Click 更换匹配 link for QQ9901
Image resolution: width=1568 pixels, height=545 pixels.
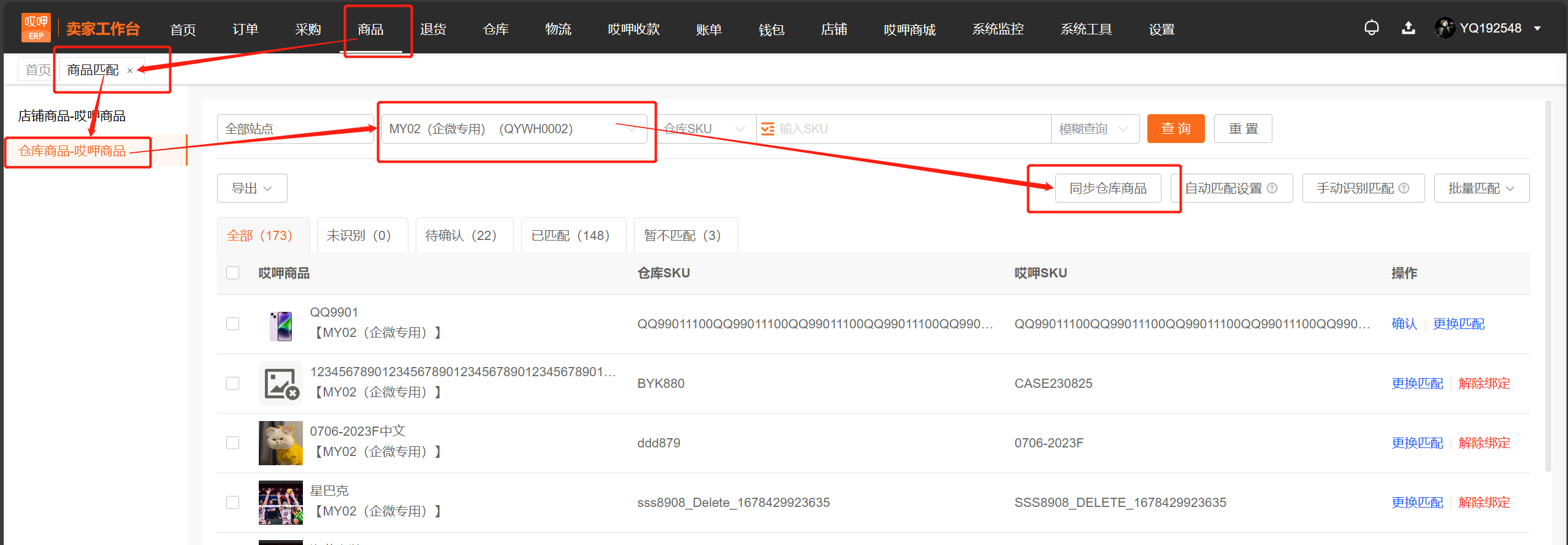point(1458,324)
